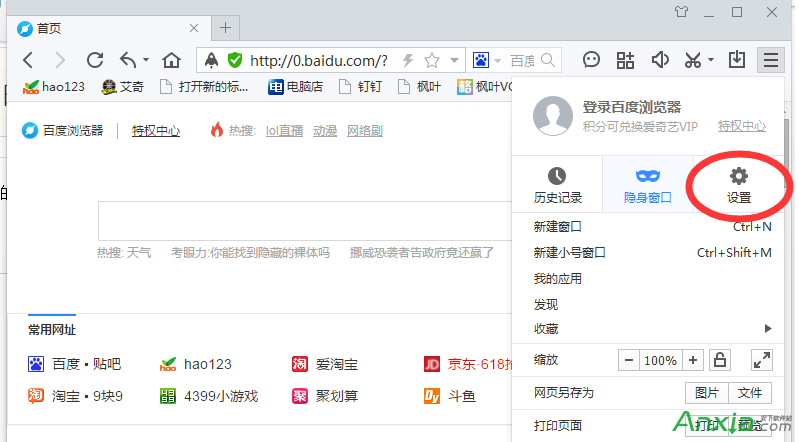Click the lightning speed mode icon

(x=408, y=60)
